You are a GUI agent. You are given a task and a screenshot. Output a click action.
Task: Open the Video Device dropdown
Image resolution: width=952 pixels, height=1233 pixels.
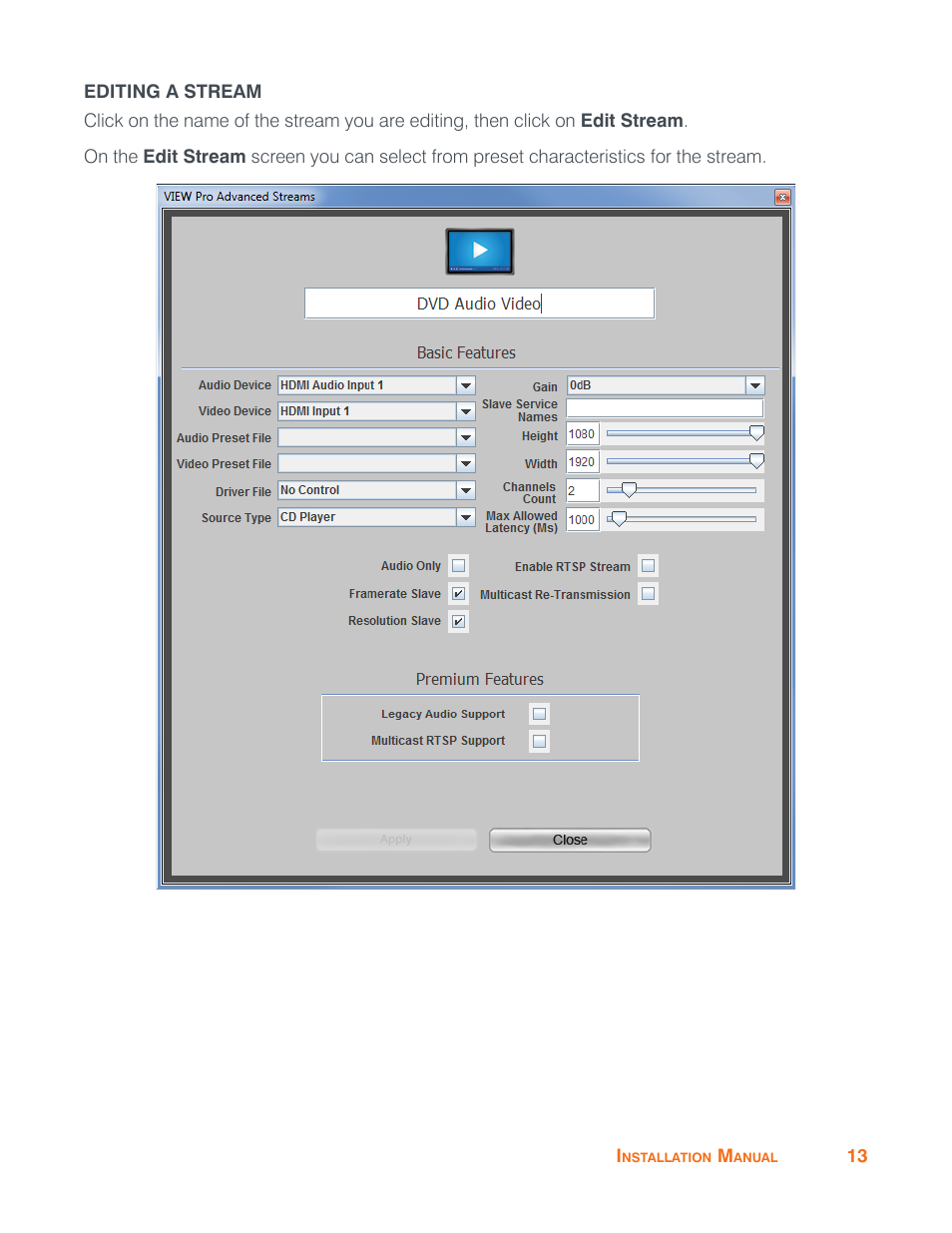(466, 411)
